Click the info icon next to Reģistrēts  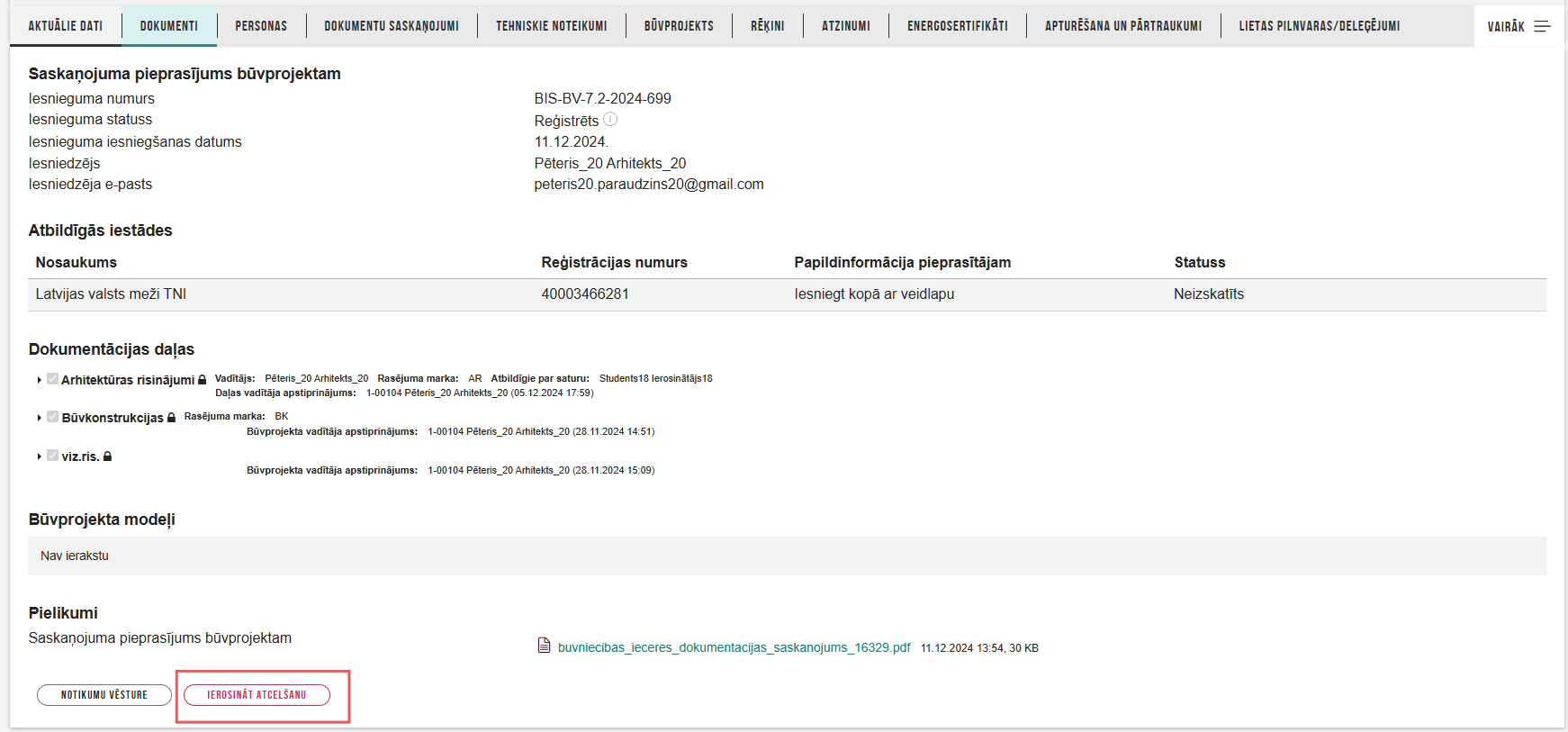(x=610, y=119)
